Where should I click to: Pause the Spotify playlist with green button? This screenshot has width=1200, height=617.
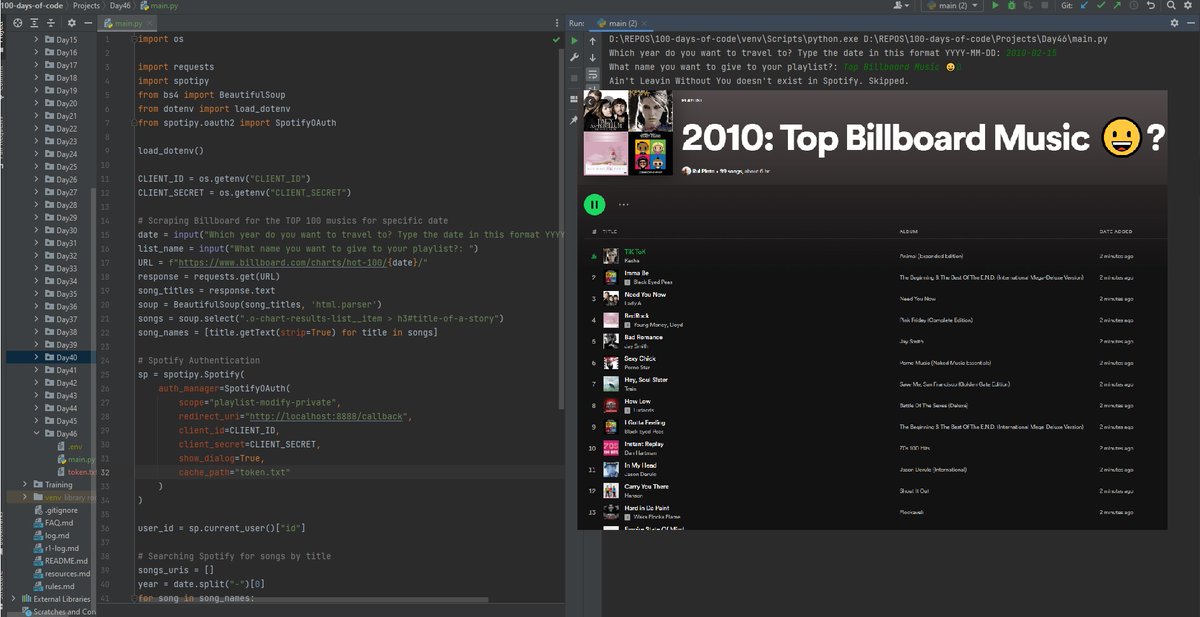(x=595, y=204)
